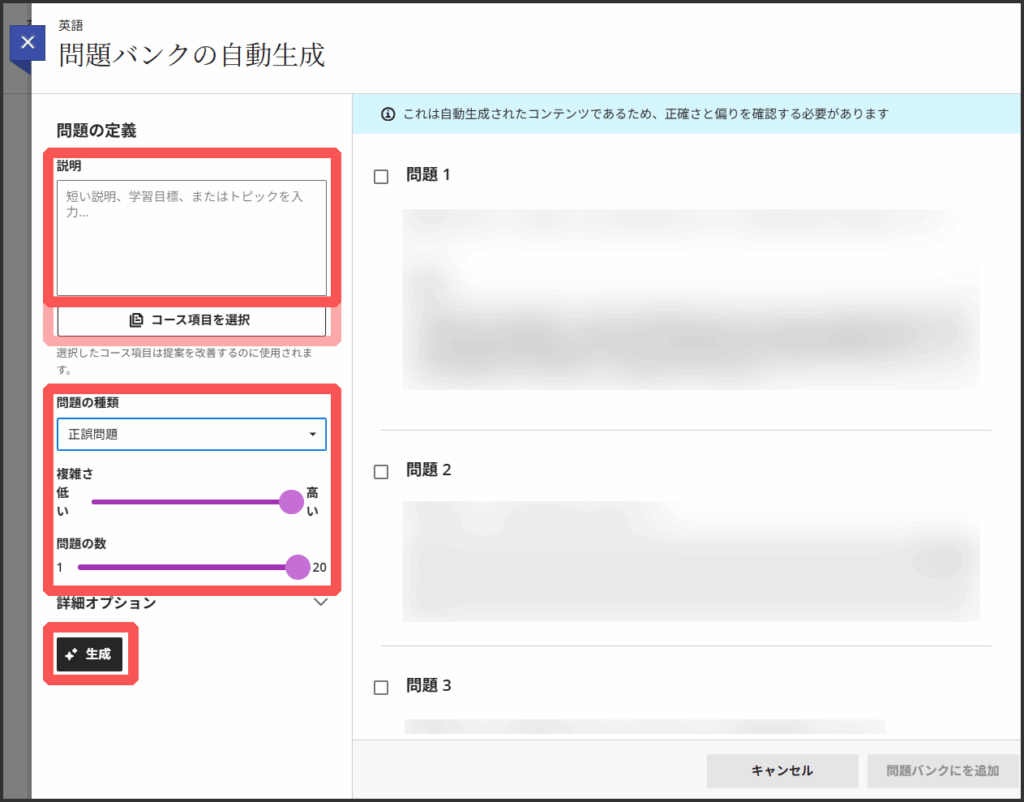Check the box next to 問題 3
The image size is (1024, 802).
[x=381, y=687]
